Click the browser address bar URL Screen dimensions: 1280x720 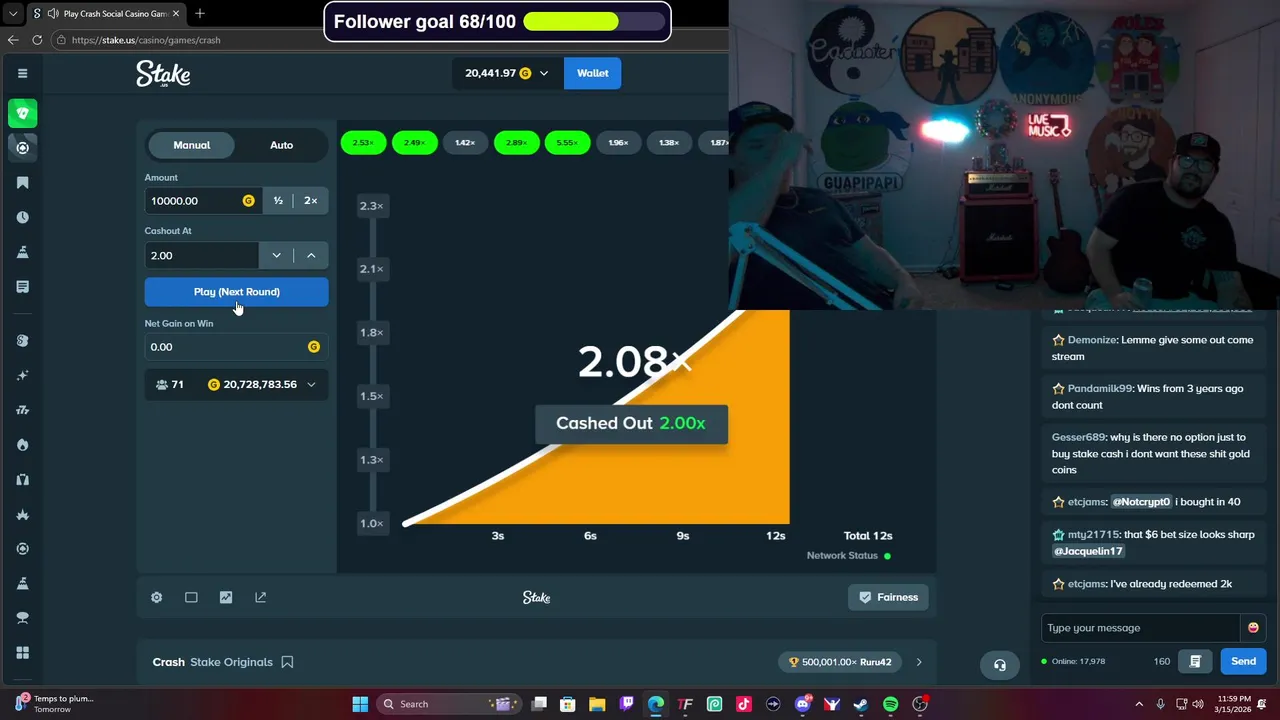pyautogui.click(x=146, y=40)
